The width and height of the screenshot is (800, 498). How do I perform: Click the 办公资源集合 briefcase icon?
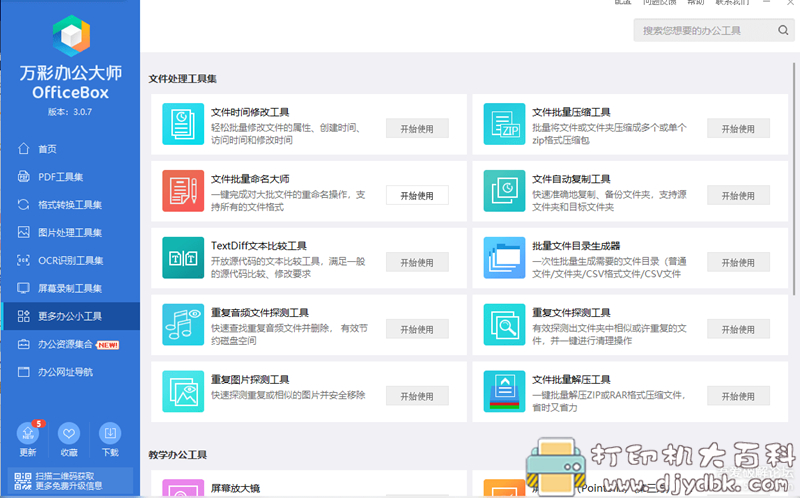tap(23, 344)
